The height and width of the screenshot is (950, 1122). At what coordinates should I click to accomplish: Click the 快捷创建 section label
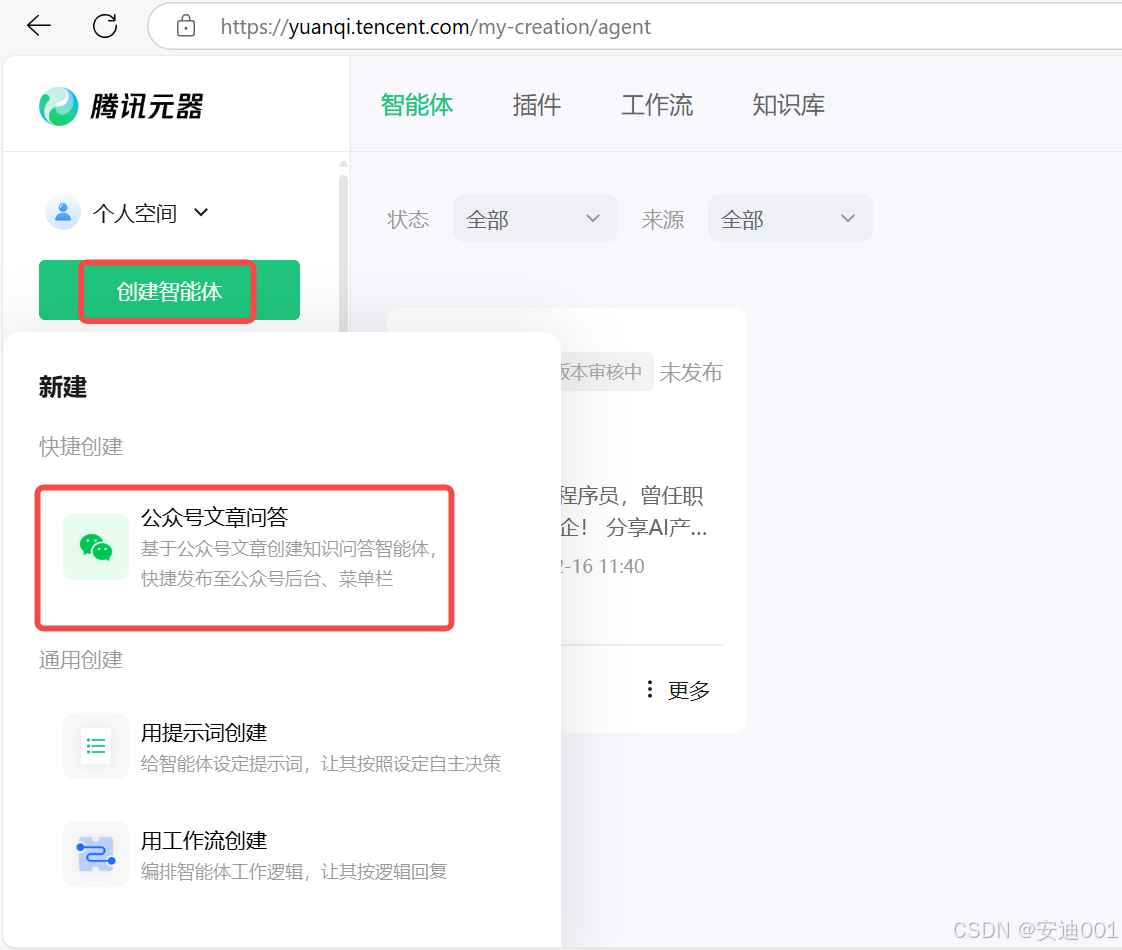pyautogui.click(x=81, y=446)
